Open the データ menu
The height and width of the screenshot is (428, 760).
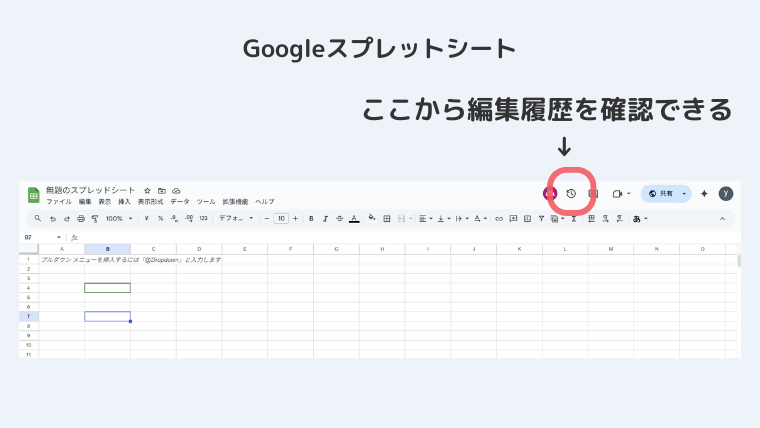(x=180, y=202)
